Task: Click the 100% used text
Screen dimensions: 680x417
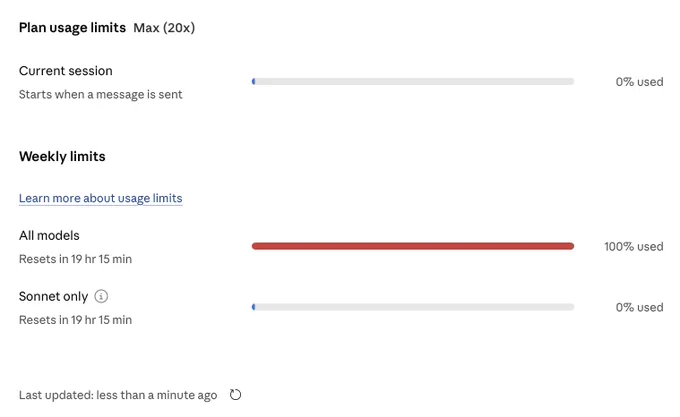Action: coord(634,246)
